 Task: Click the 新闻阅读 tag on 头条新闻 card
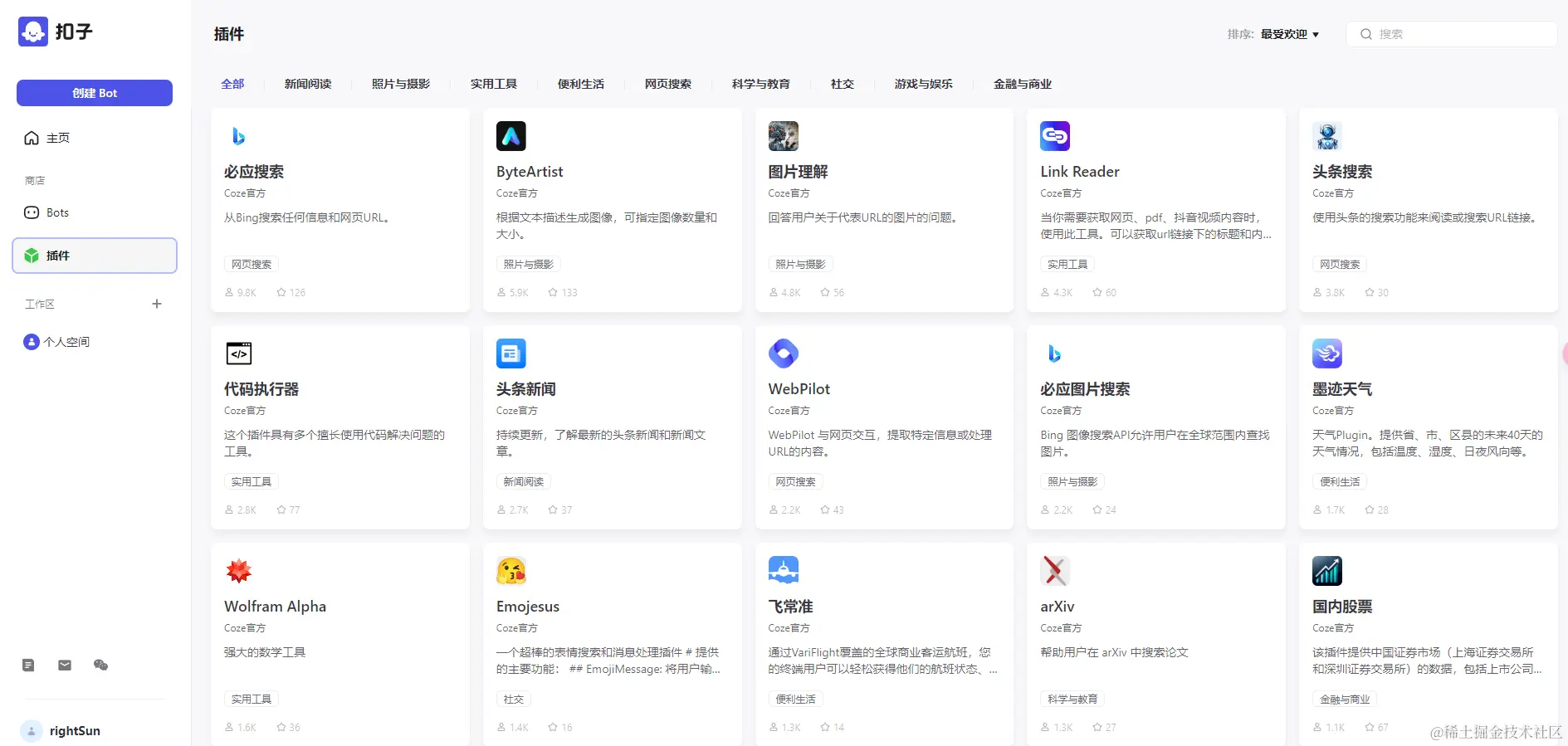(x=524, y=482)
